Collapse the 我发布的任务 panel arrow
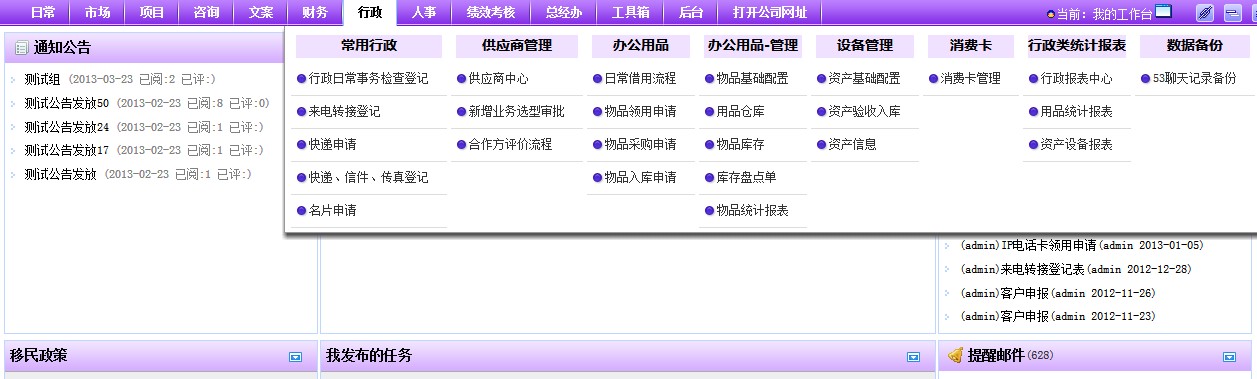Viewport: 1257px width, 379px height. 913,356
